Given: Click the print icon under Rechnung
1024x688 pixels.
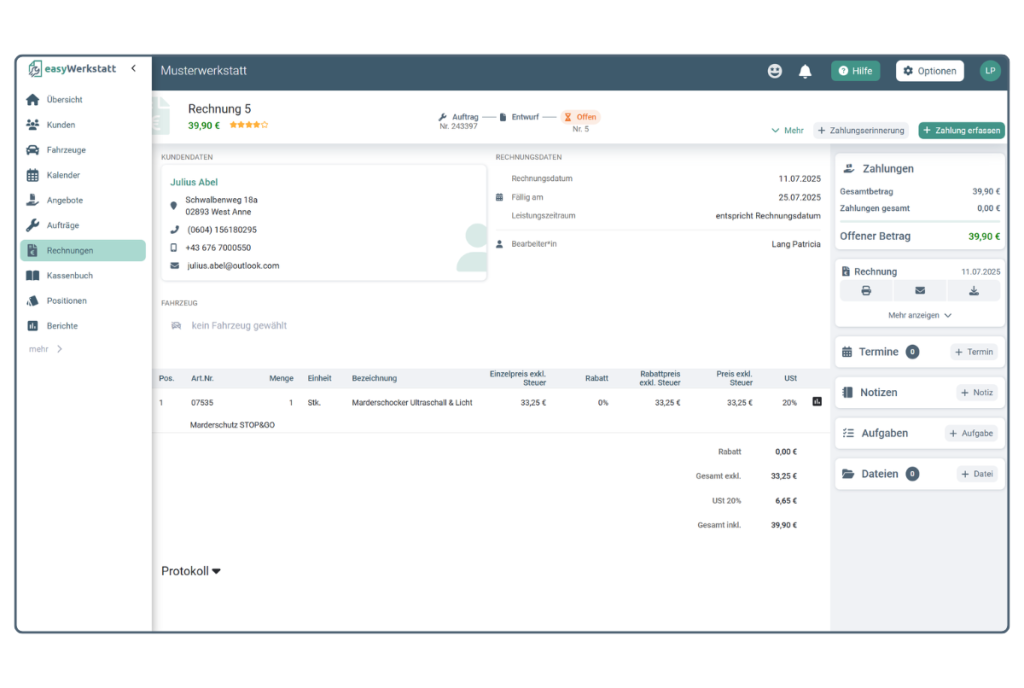Looking at the screenshot, I should pos(866,291).
